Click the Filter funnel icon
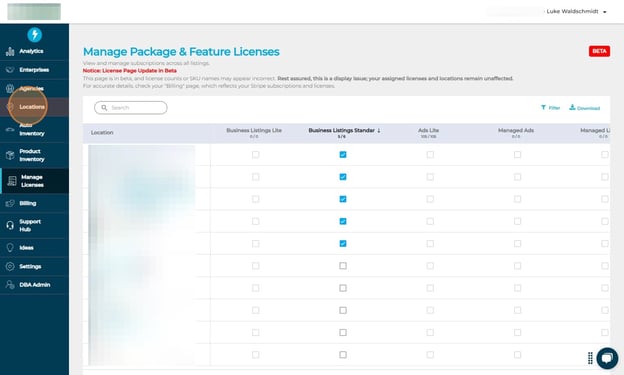The image size is (624, 375). [x=543, y=107]
